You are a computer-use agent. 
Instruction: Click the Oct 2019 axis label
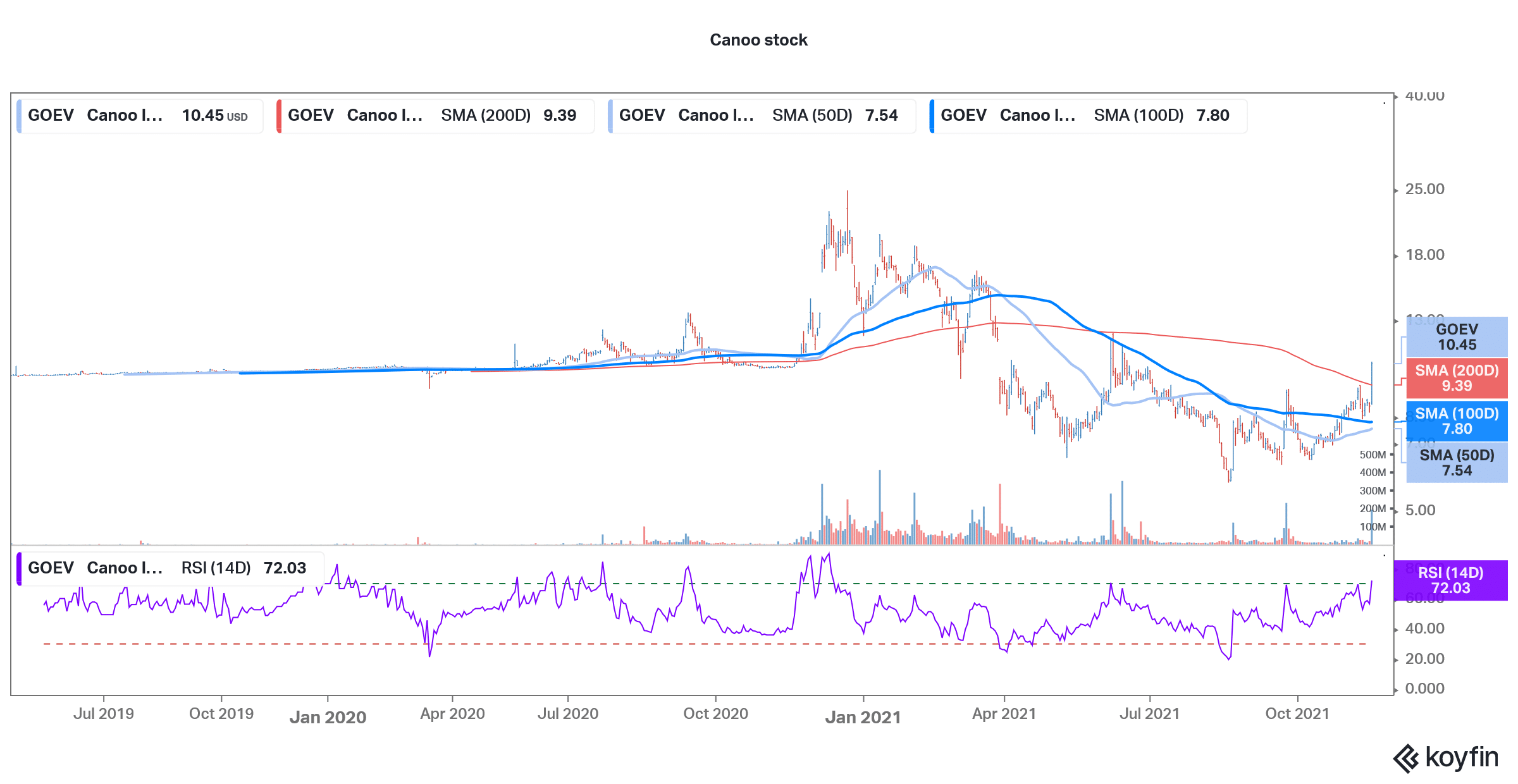[221, 714]
